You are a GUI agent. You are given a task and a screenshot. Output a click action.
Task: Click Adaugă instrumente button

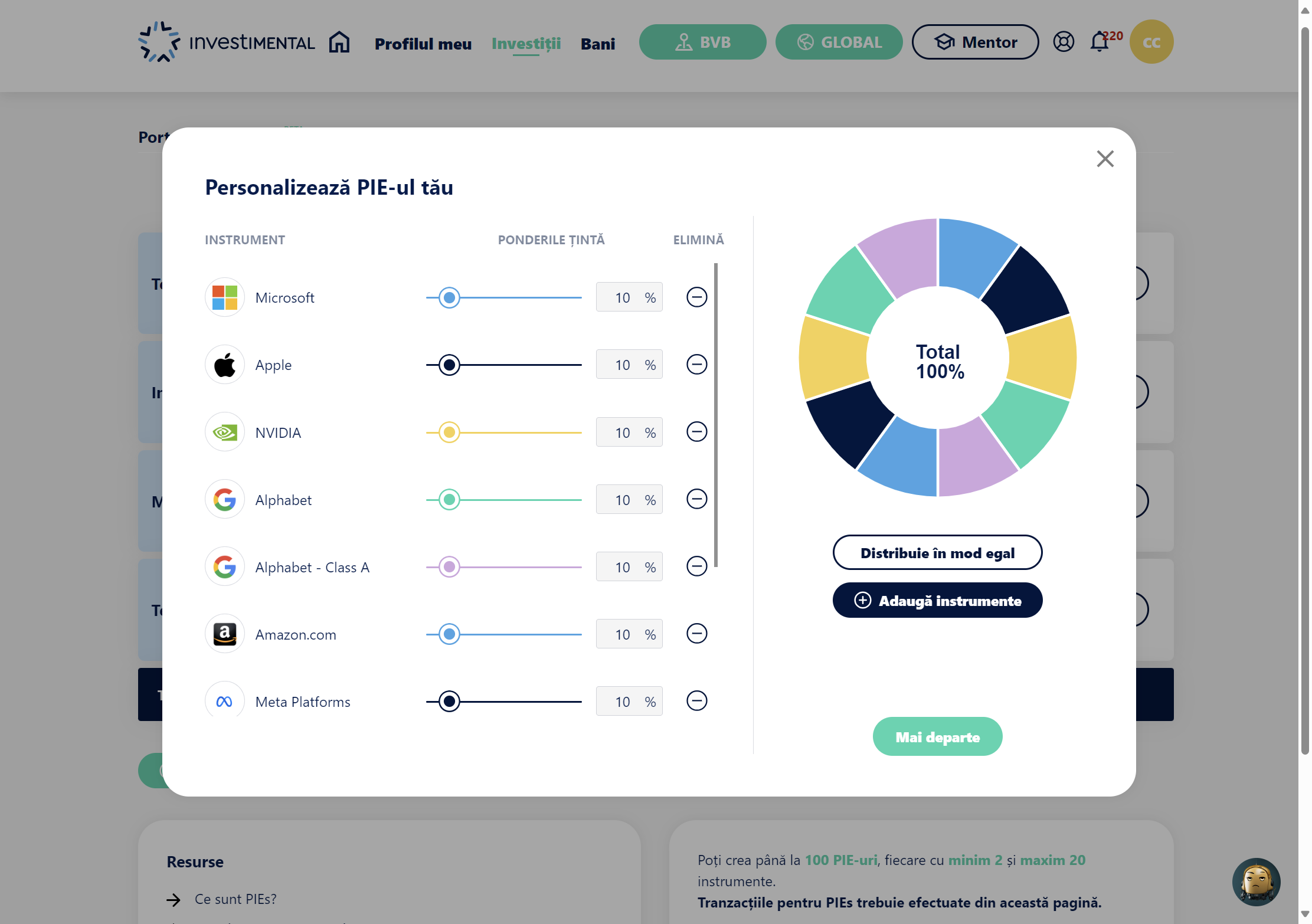point(937,600)
